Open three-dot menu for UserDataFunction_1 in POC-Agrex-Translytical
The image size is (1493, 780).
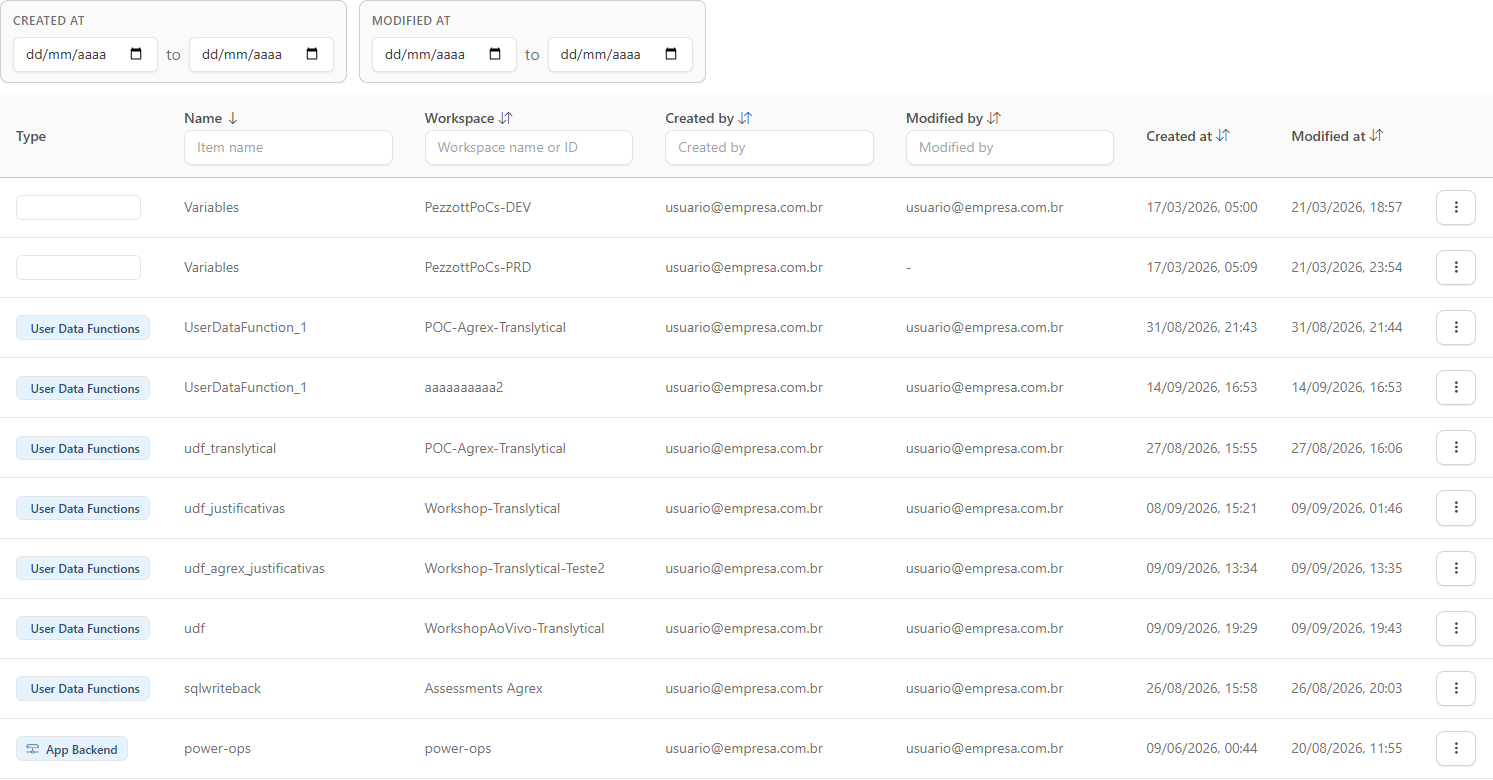[1455, 327]
